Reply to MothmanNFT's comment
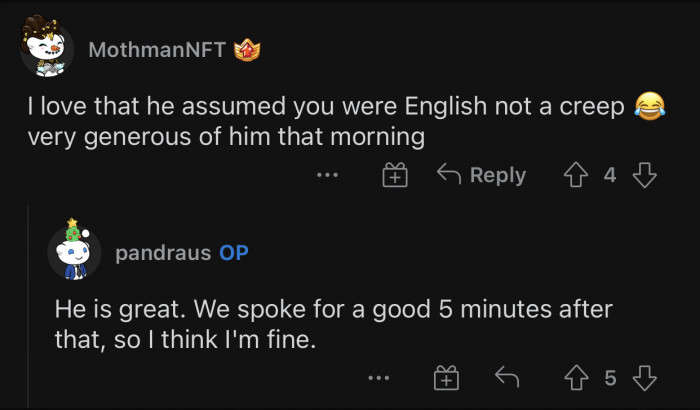The image size is (700, 410). click(482, 176)
